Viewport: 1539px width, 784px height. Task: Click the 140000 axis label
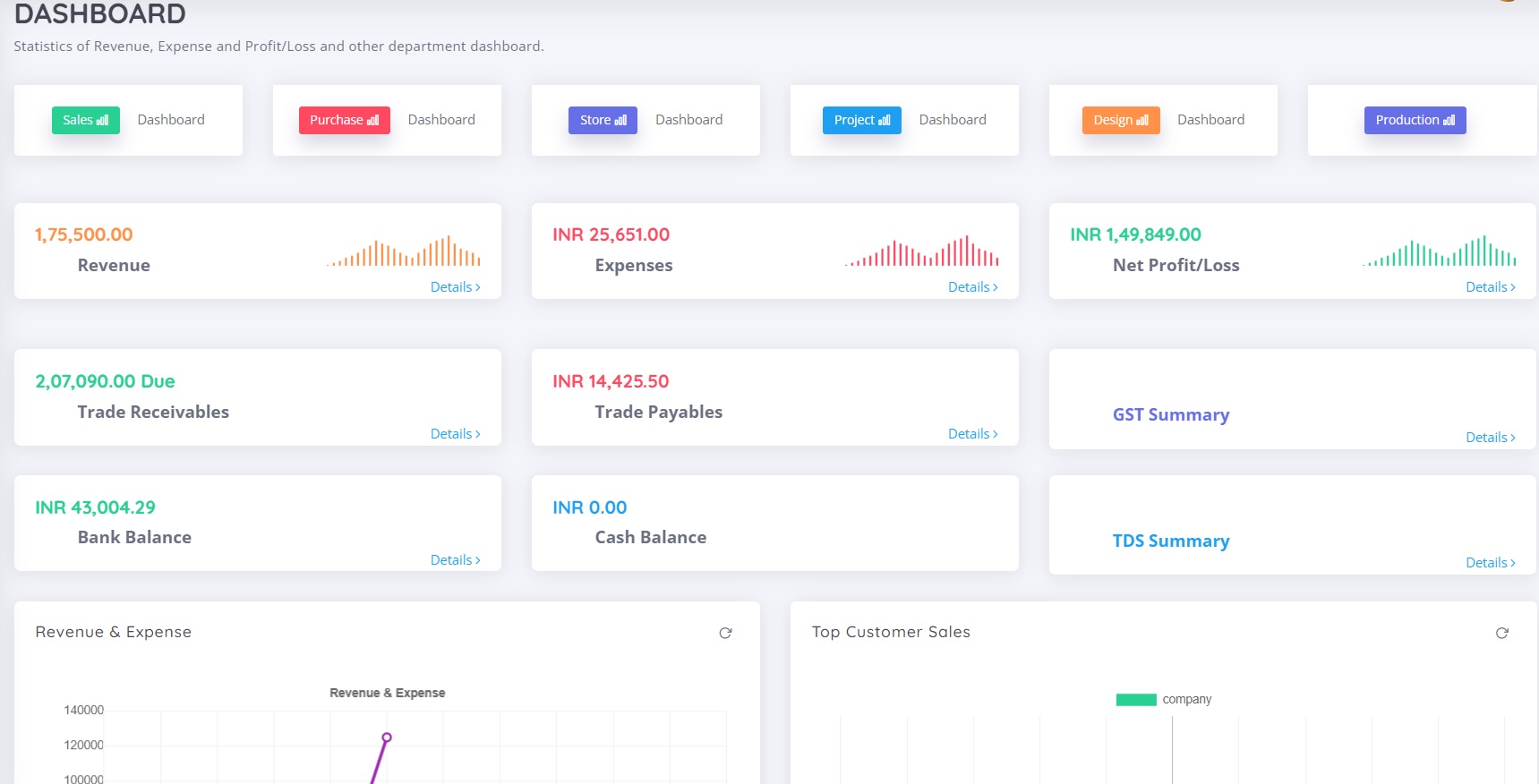click(x=83, y=710)
